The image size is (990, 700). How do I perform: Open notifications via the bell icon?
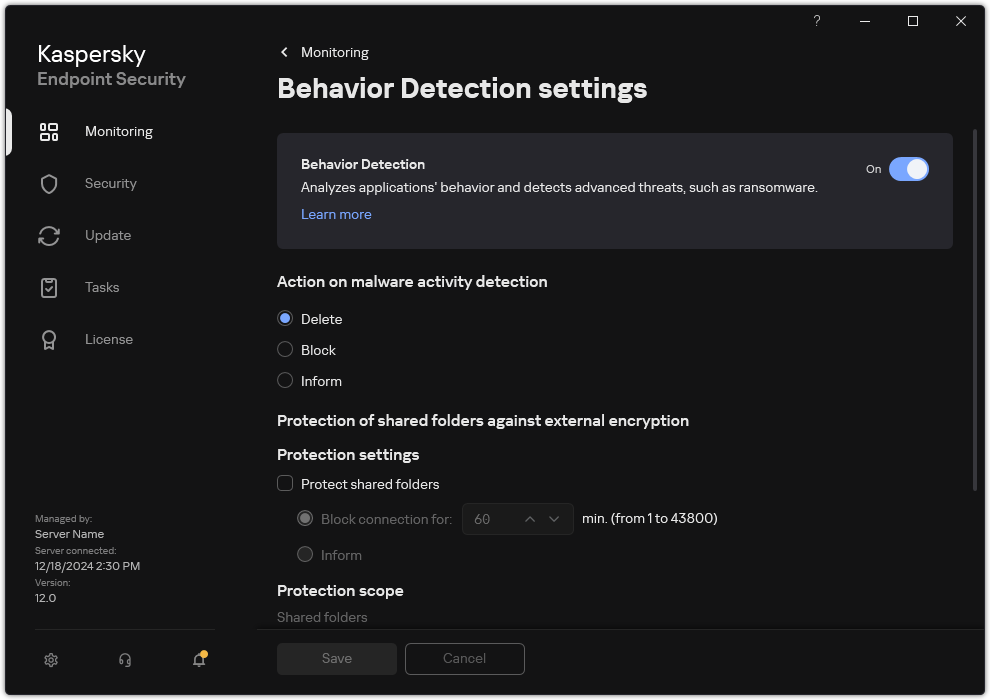point(198,661)
